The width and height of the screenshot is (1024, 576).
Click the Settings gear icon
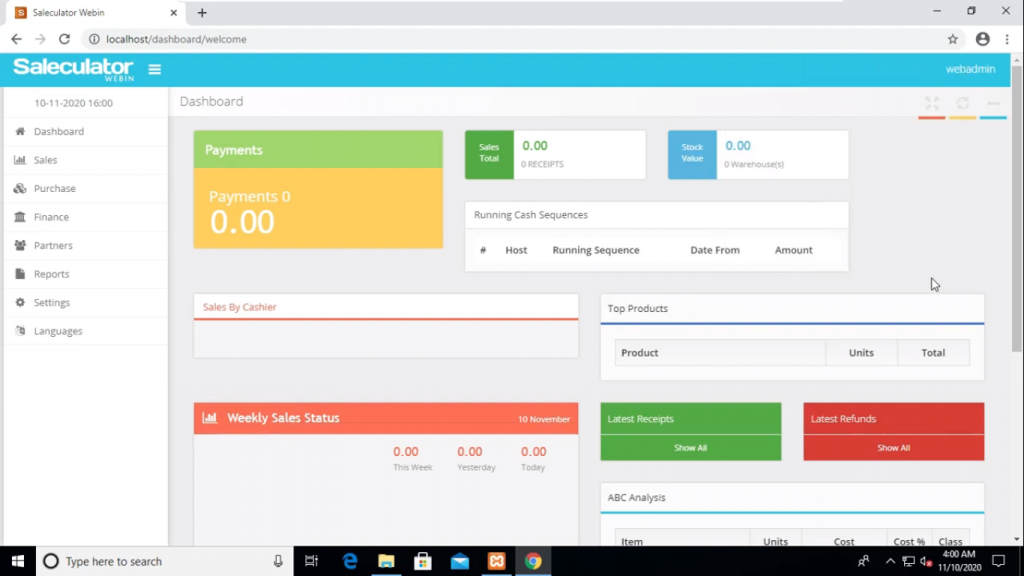(20, 302)
